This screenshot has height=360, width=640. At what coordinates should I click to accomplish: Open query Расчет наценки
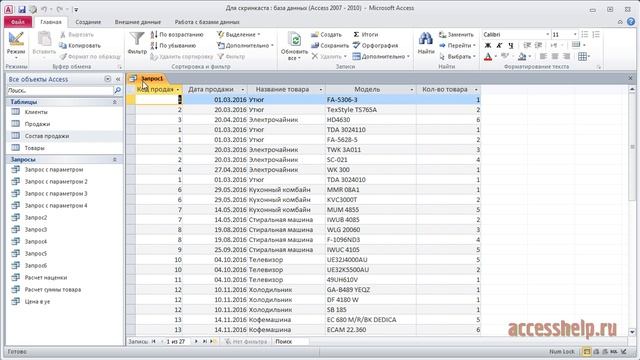pyautogui.click(x=46, y=278)
